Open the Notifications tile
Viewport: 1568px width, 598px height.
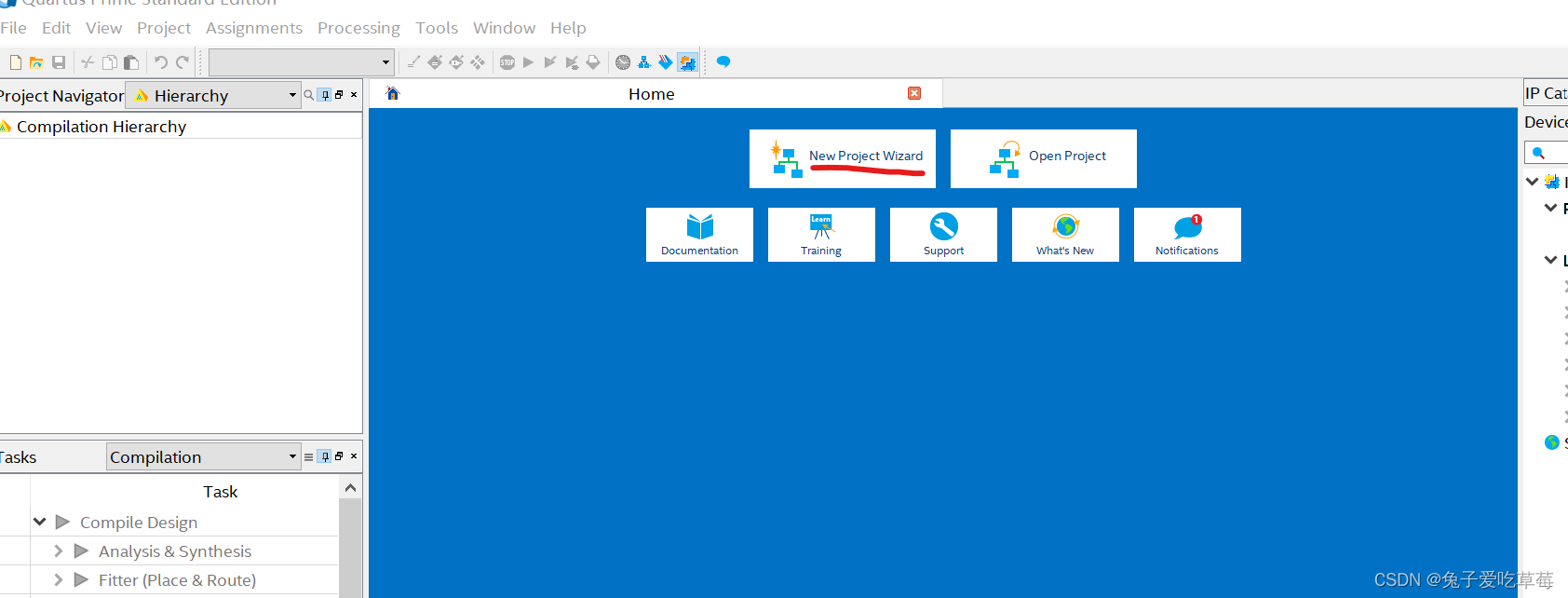pyautogui.click(x=1187, y=235)
